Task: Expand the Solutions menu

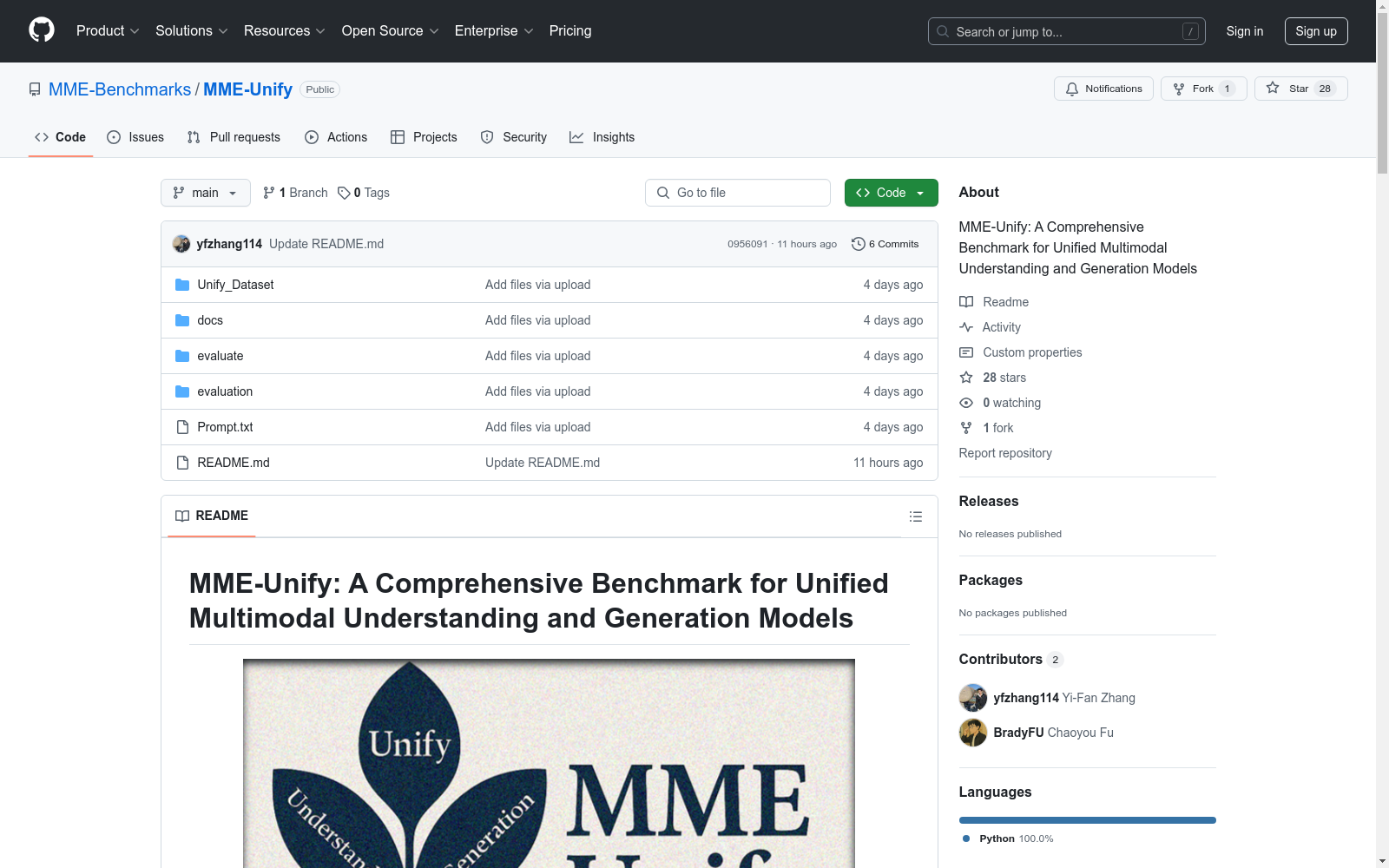Action: 191,30
